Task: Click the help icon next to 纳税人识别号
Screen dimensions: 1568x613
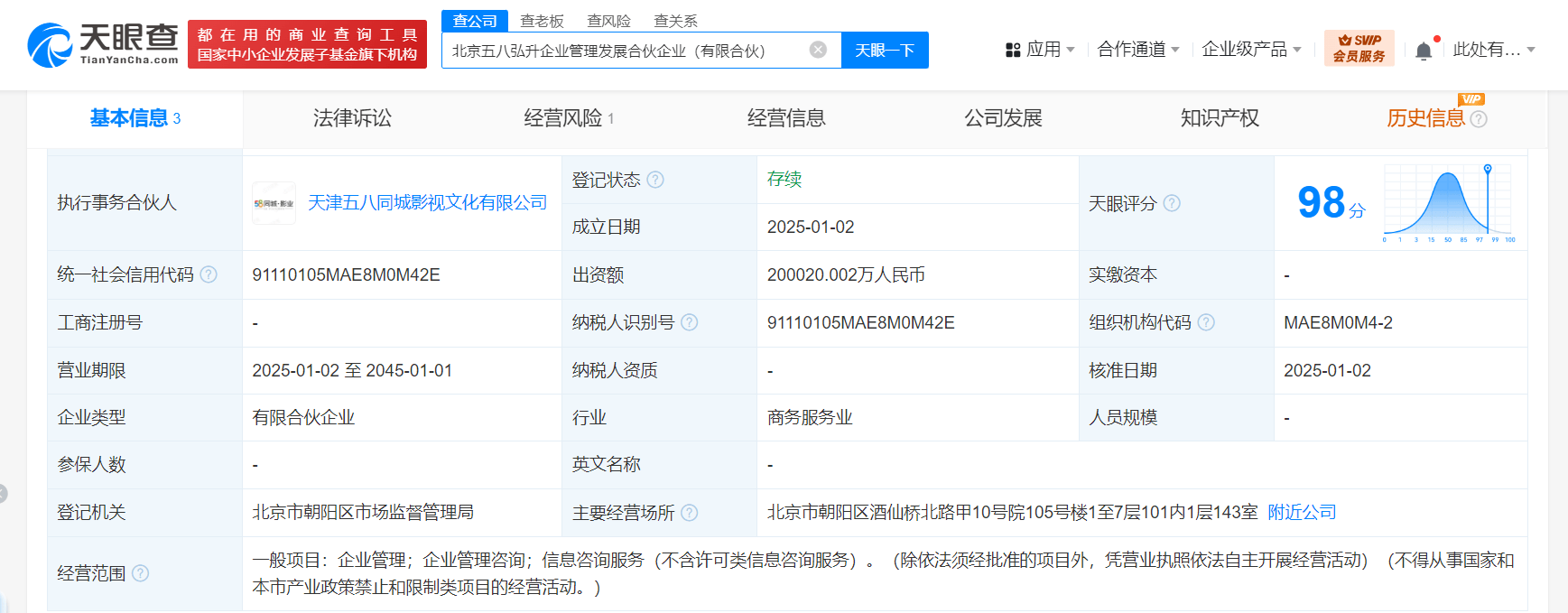Action: 690,322
